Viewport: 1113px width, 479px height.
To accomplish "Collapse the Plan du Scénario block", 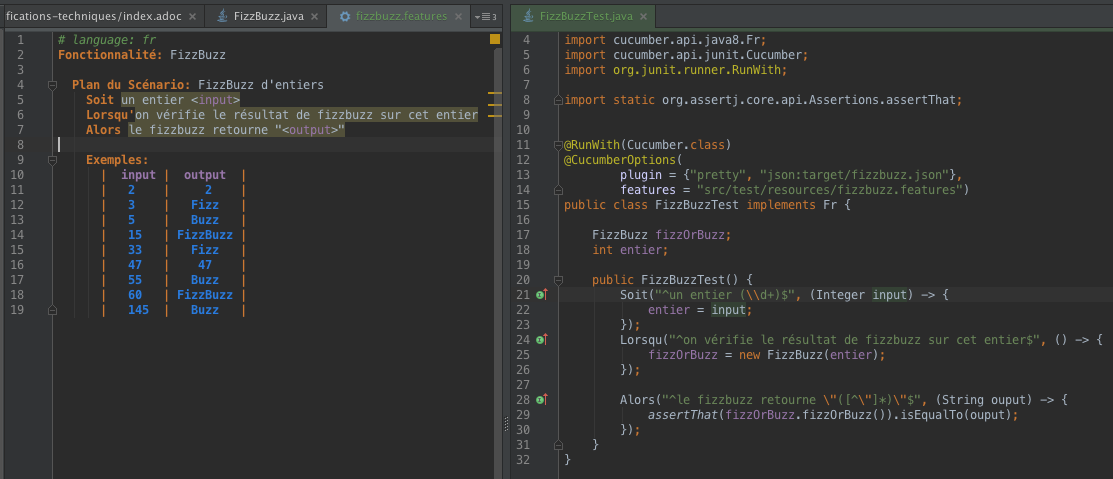I will (51, 85).
